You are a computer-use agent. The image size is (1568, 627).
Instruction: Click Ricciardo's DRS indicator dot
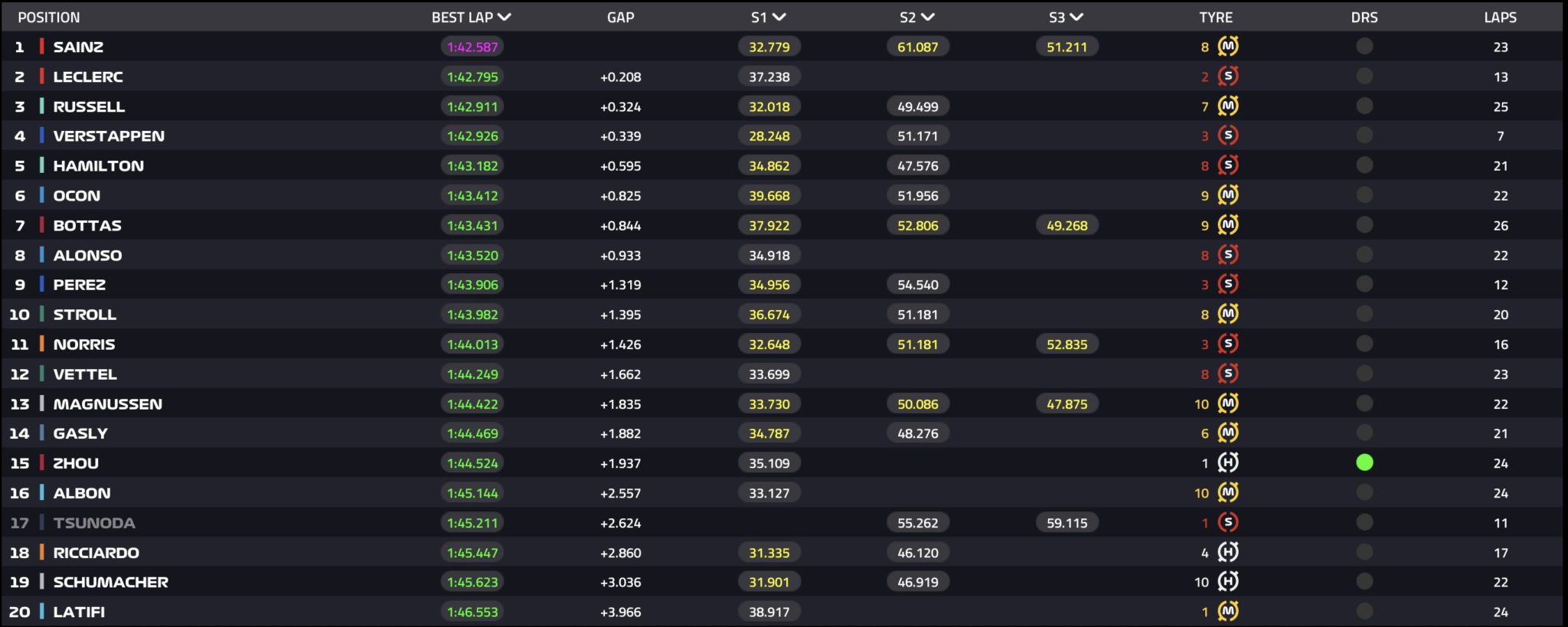tap(1364, 552)
